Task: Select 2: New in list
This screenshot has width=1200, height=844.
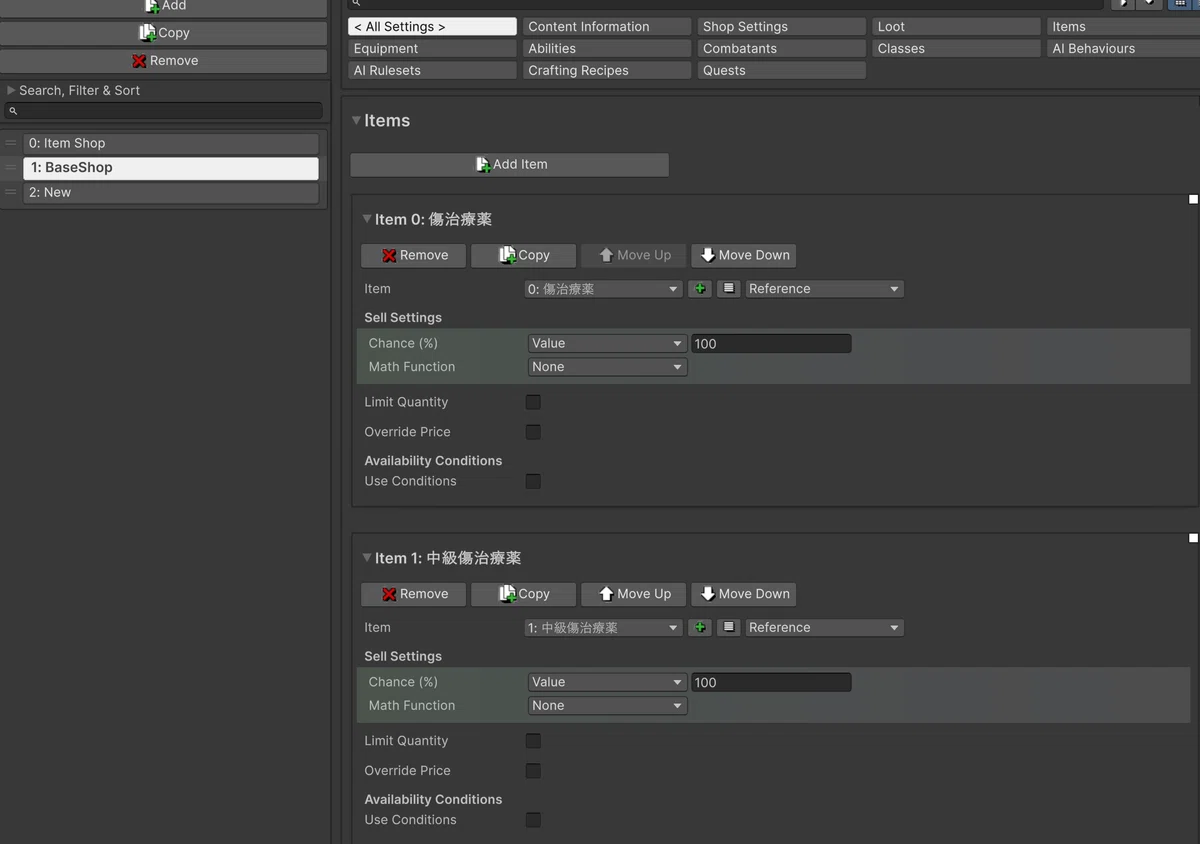Action: point(171,192)
